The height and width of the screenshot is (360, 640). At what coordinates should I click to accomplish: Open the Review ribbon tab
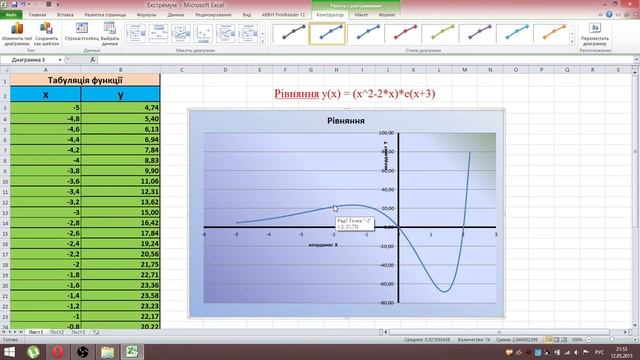[x=213, y=15]
